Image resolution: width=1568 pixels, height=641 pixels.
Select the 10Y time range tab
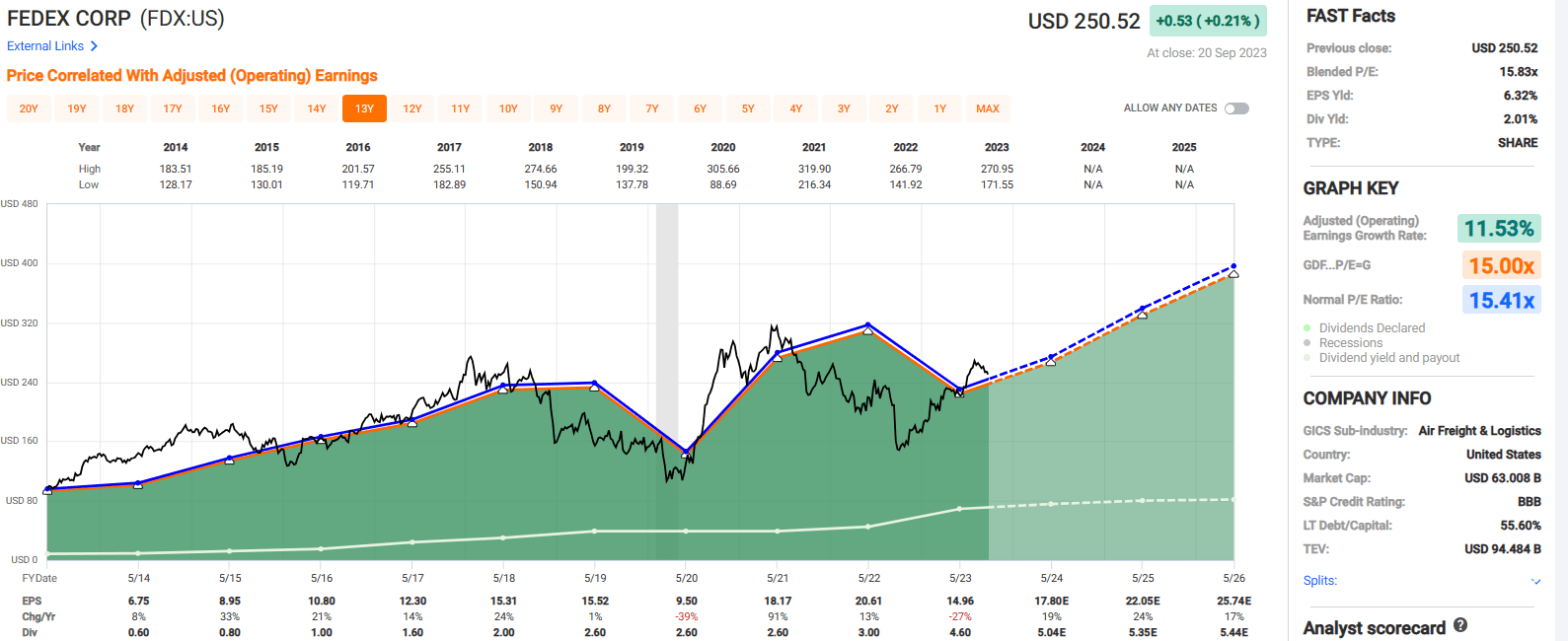pyautogui.click(x=508, y=108)
